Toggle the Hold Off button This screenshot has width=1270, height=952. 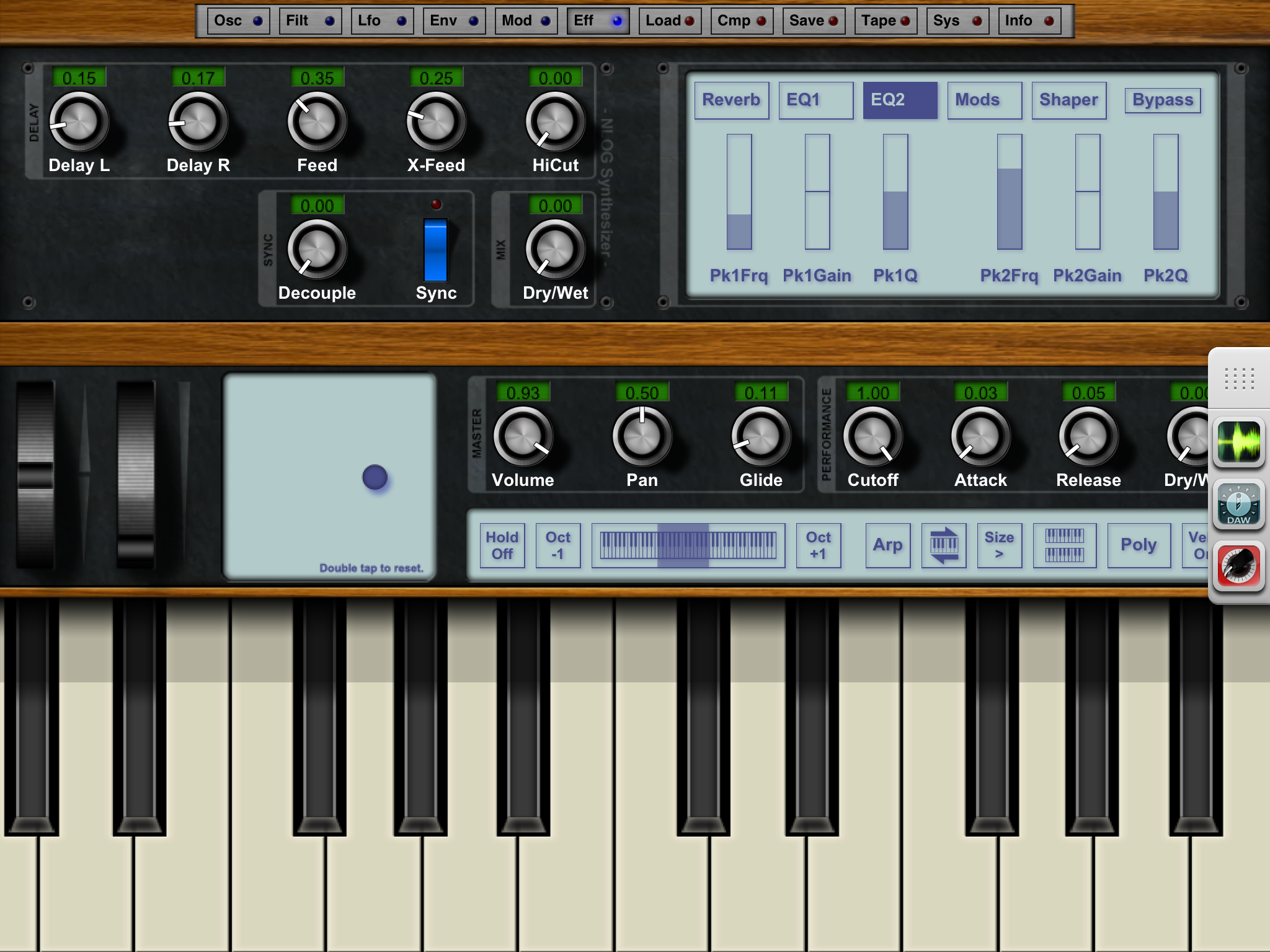(502, 545)
